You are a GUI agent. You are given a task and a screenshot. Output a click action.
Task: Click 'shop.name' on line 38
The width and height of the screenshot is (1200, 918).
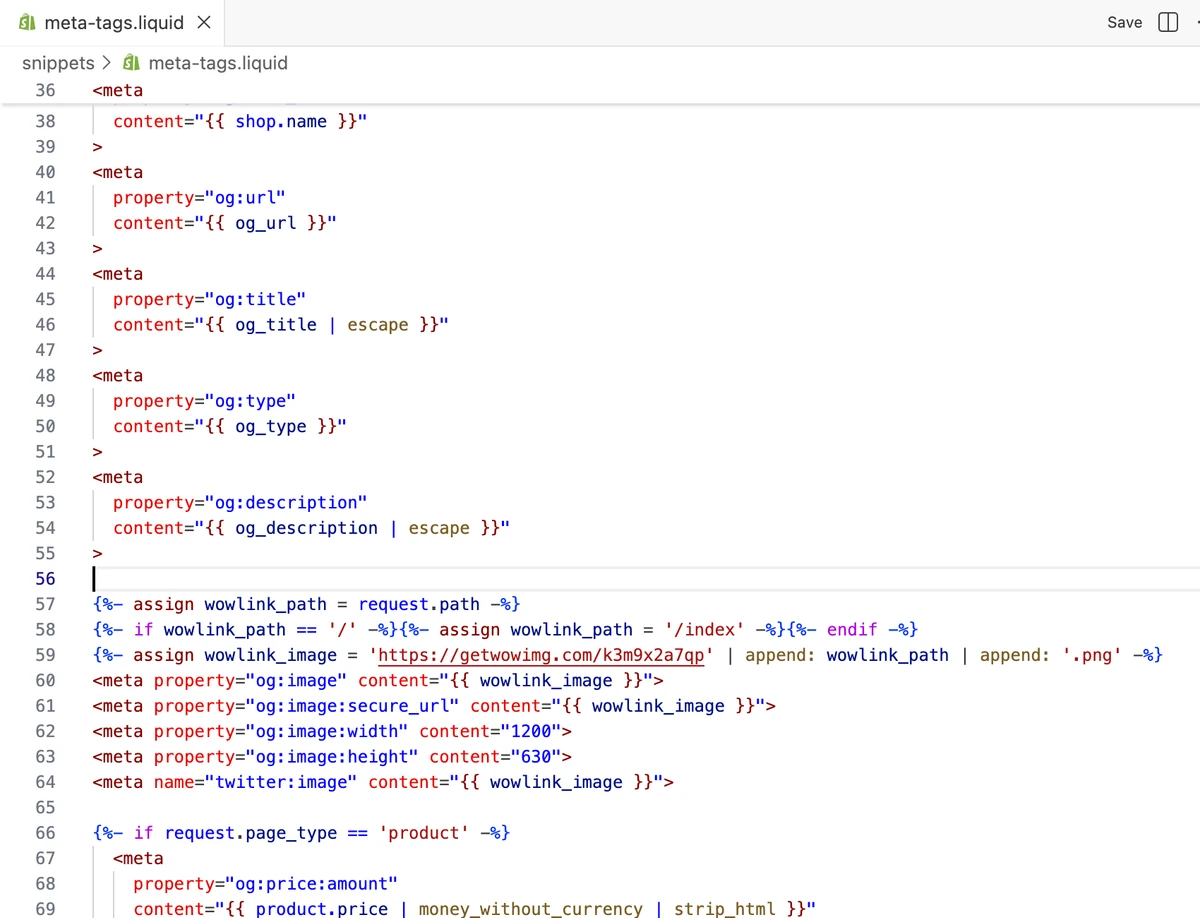point(281,122)
